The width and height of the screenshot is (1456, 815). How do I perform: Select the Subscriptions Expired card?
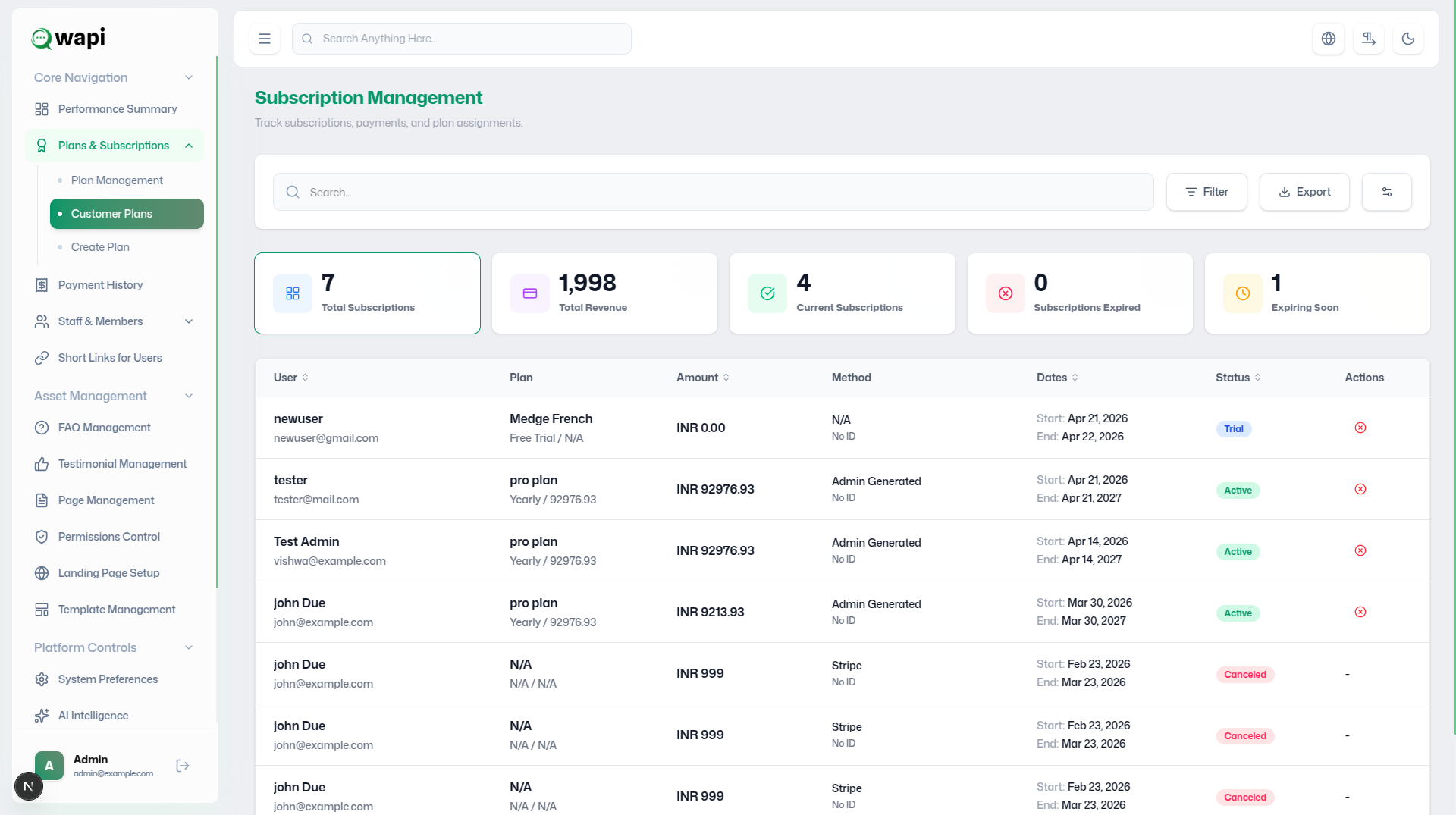(1080, 293)
